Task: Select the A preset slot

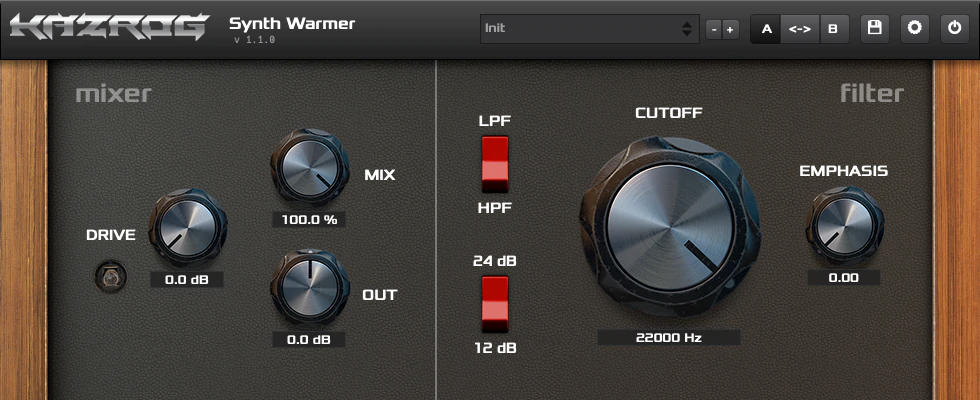Action: (x=766, y=29)
